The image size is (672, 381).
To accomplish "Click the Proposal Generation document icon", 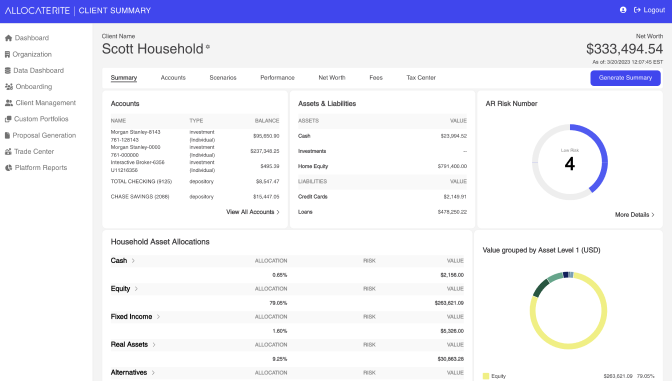I will [7, 135].
